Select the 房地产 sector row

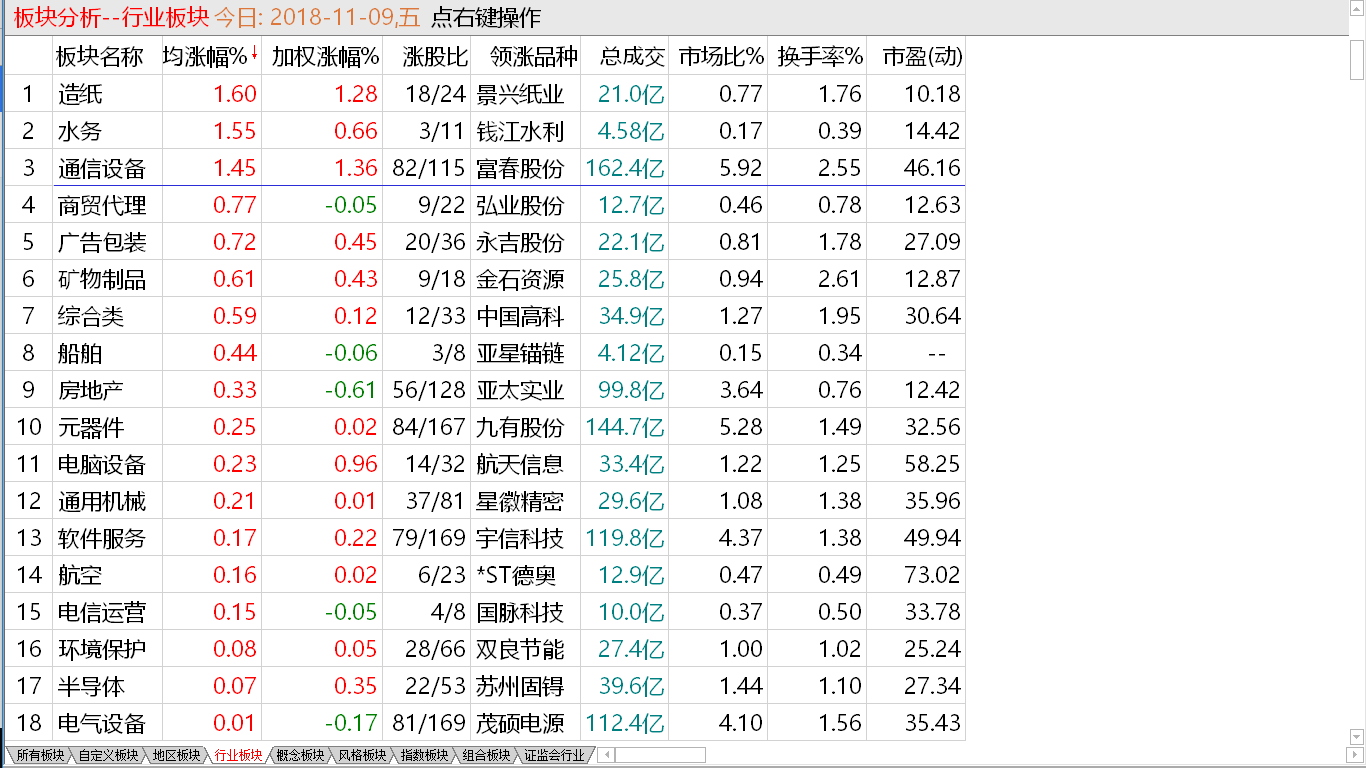click(x=485, y=391)
